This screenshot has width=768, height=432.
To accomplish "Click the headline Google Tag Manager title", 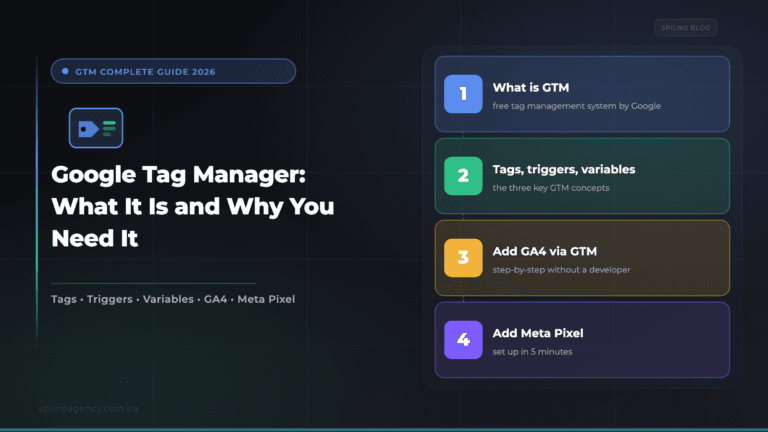I will pyautogui.click(x=192, y=206).
